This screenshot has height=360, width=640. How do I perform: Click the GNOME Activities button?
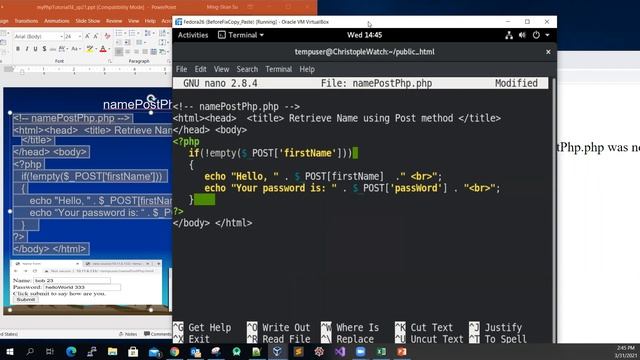pyautogui.click(x=193, y=35)
